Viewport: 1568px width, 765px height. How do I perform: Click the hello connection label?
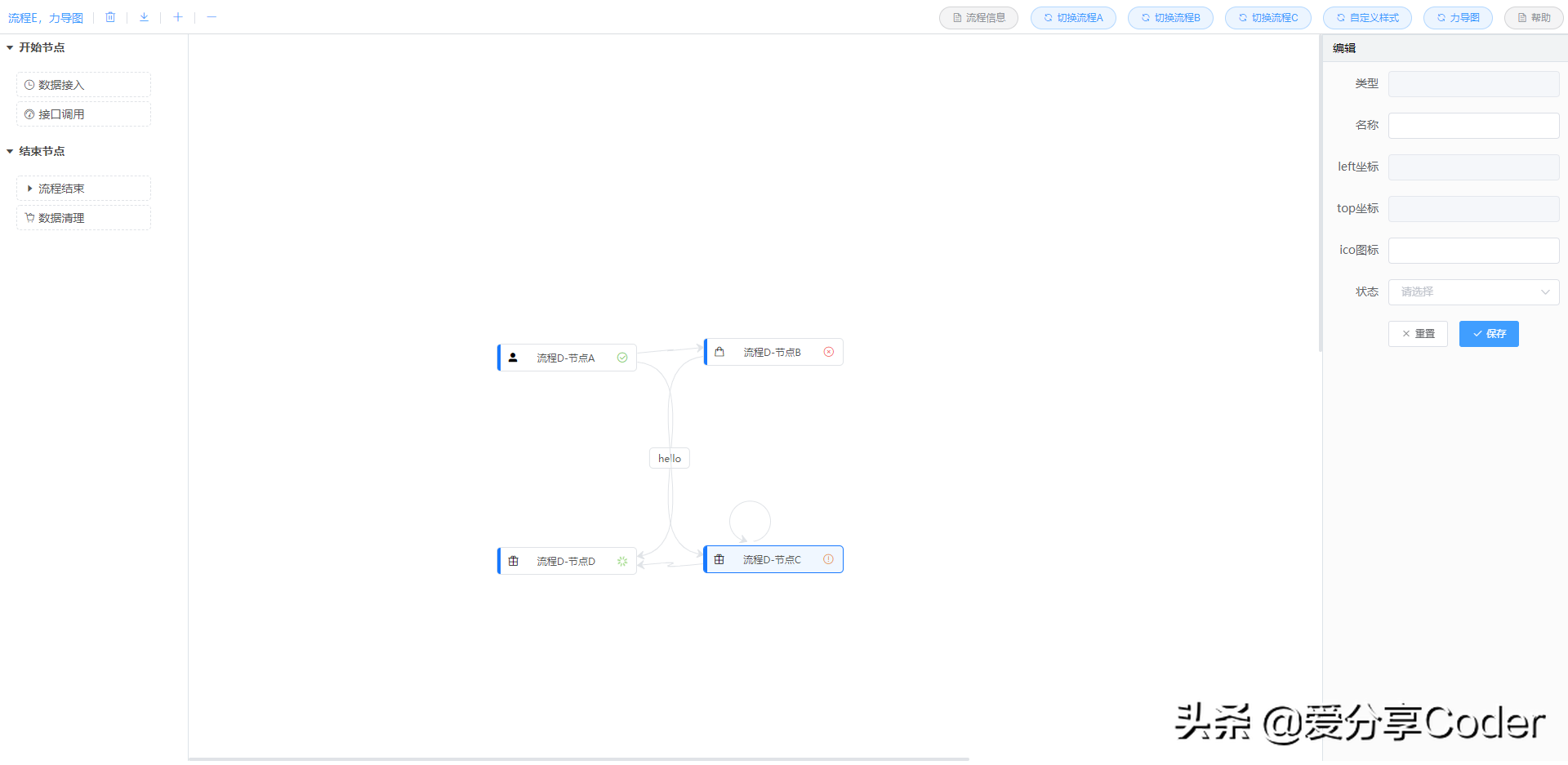point(670,458)
